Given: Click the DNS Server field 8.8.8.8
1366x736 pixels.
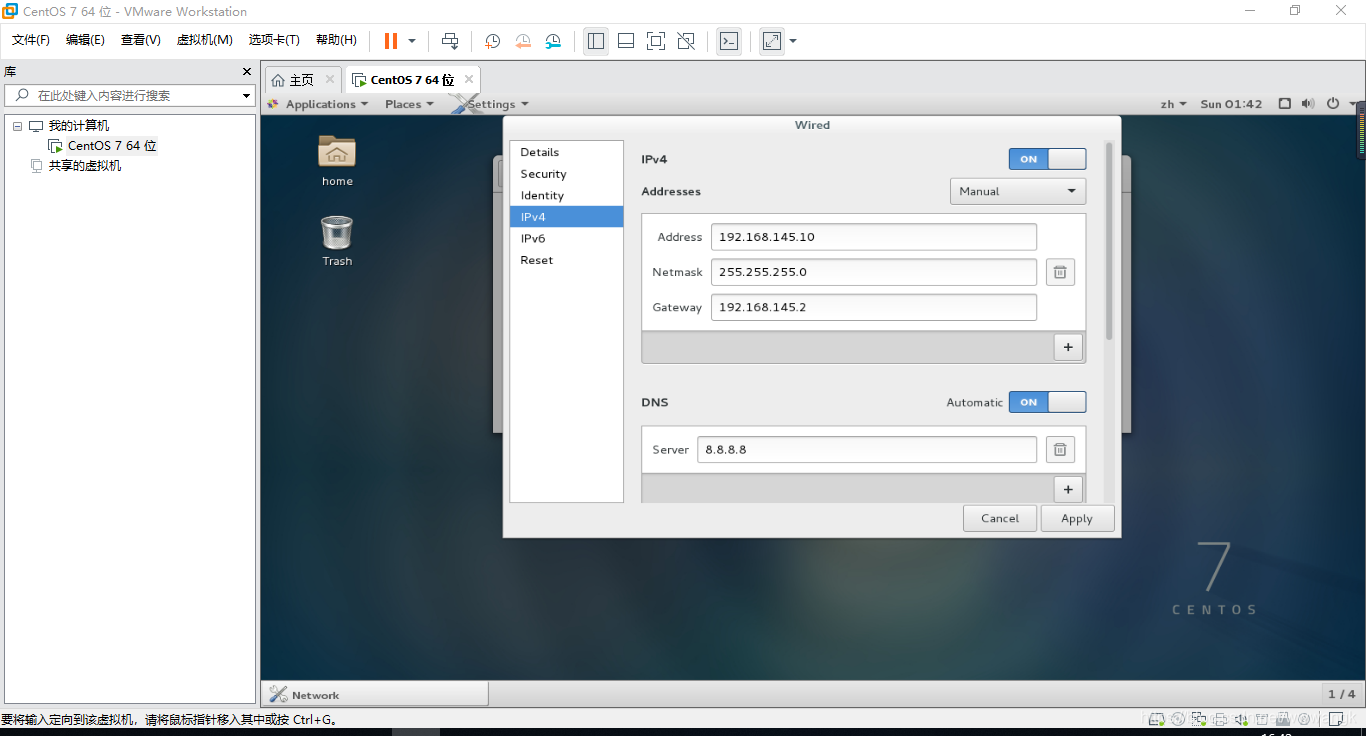Looking at the screenshot, I should (x=867, y=450).
